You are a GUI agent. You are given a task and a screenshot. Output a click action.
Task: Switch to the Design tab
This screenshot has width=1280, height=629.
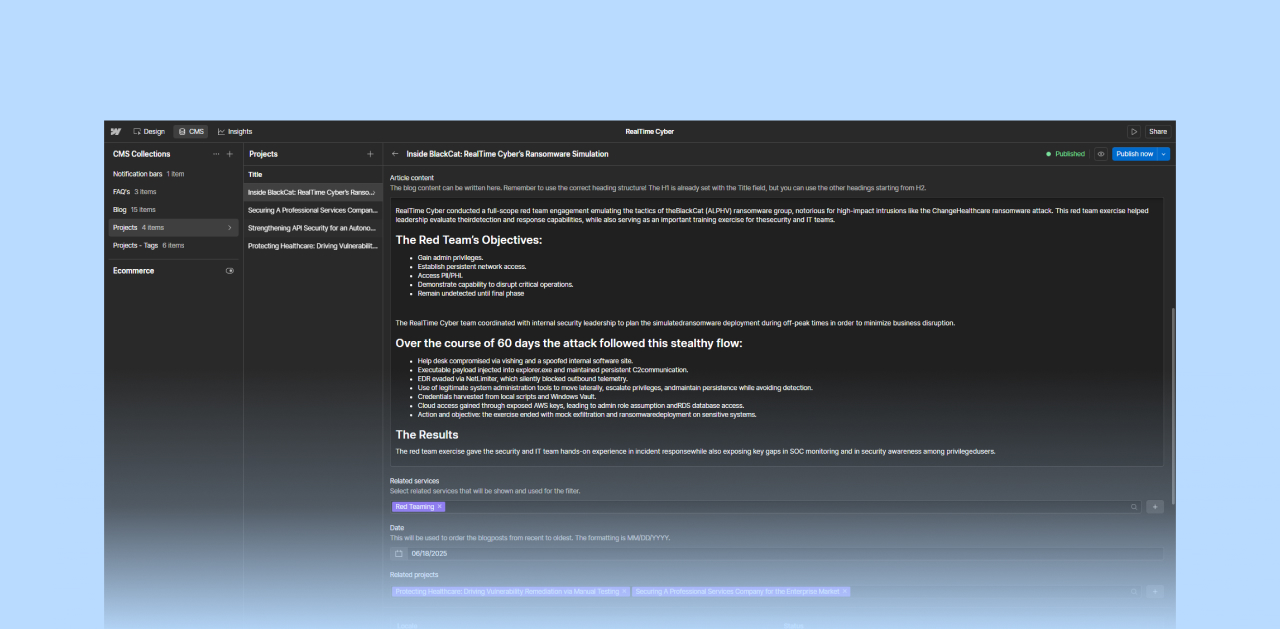pos(148,131)
